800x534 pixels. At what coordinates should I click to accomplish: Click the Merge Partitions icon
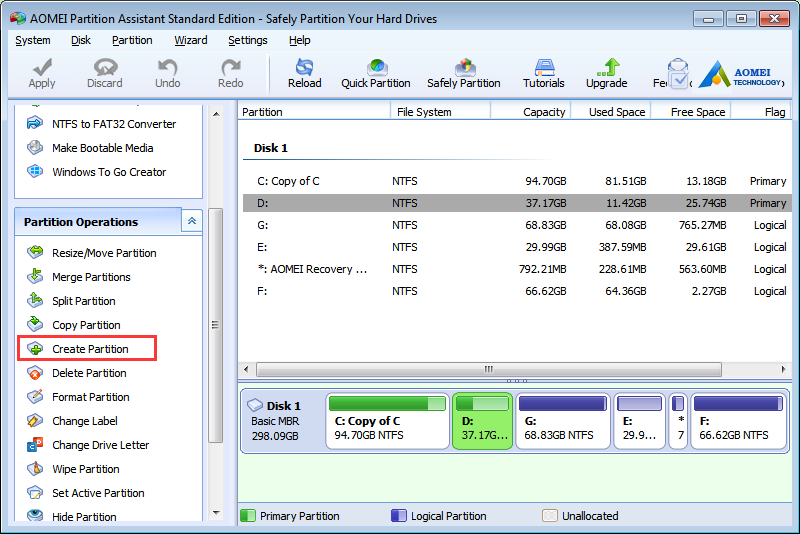point(35,276)
